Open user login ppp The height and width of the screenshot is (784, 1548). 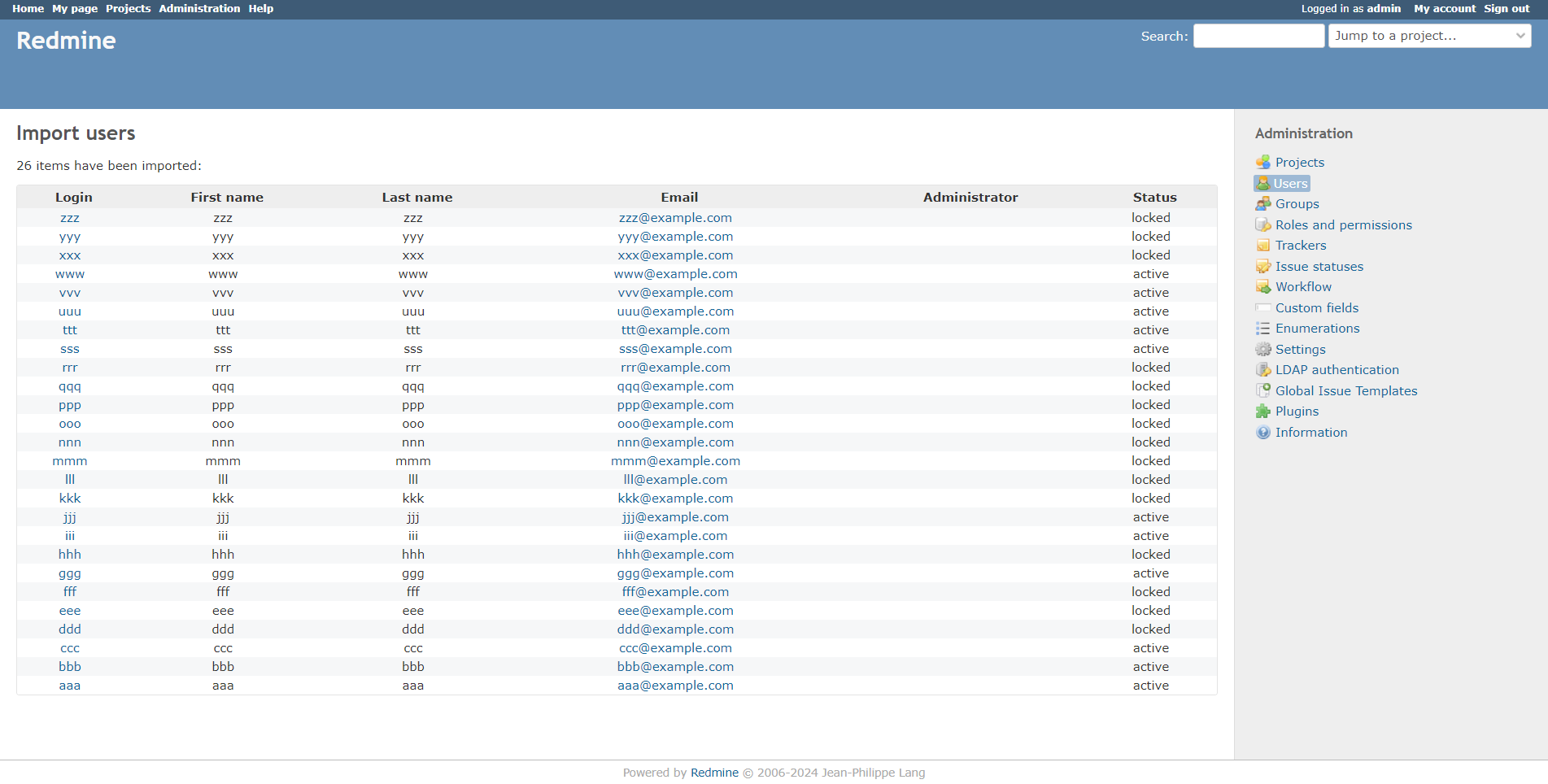[70, 405]
